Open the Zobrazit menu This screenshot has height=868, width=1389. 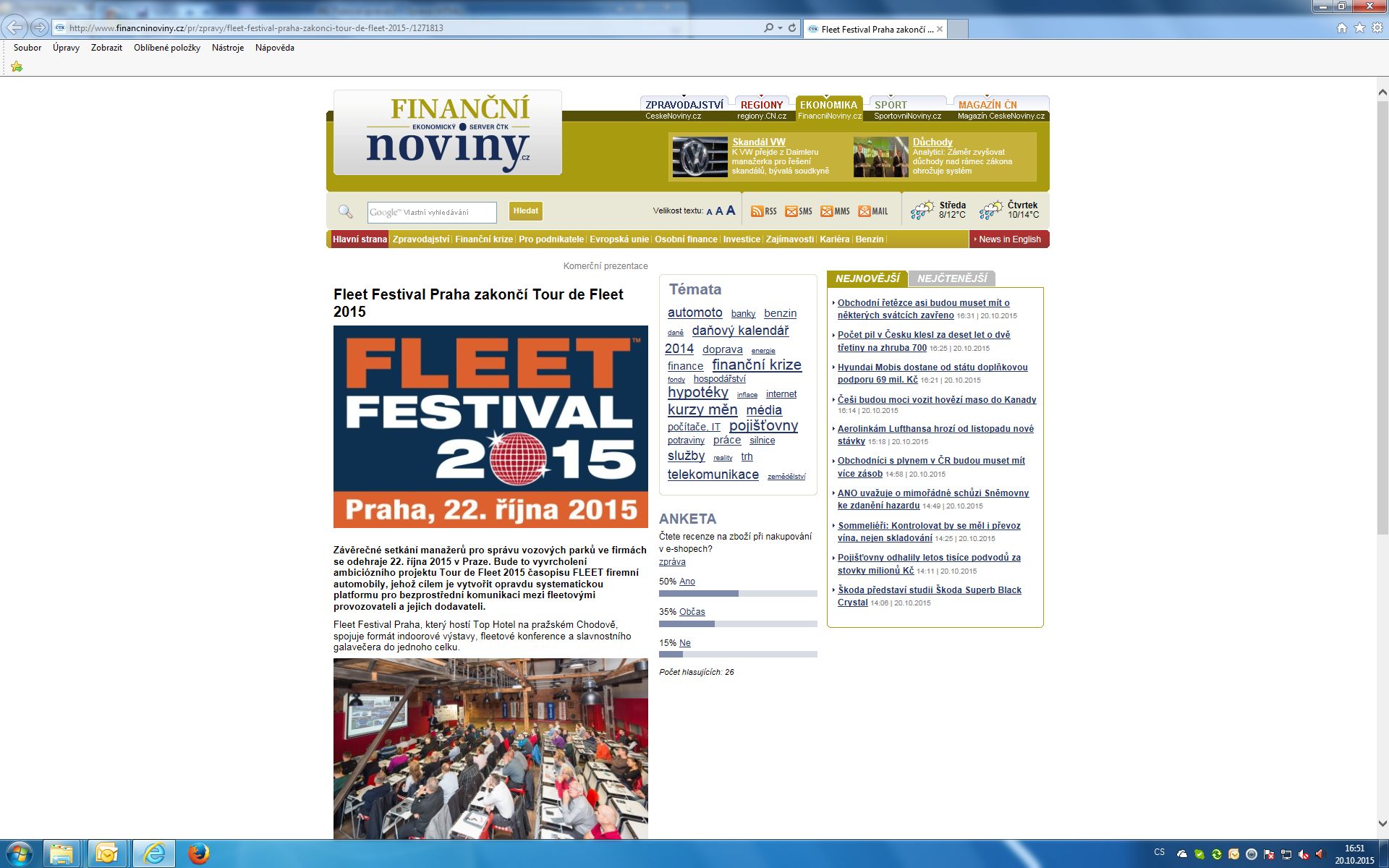(x=106, y=48)
